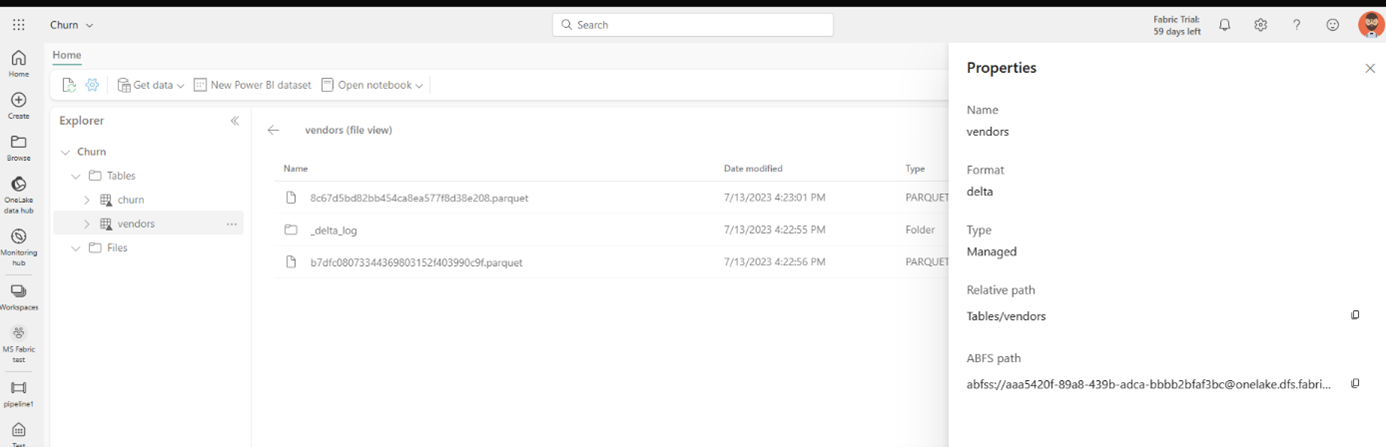Viewport: 1386px width, 447px height.
Task: Open the Open notebook dropdown
Action: (x=372, y=85)
